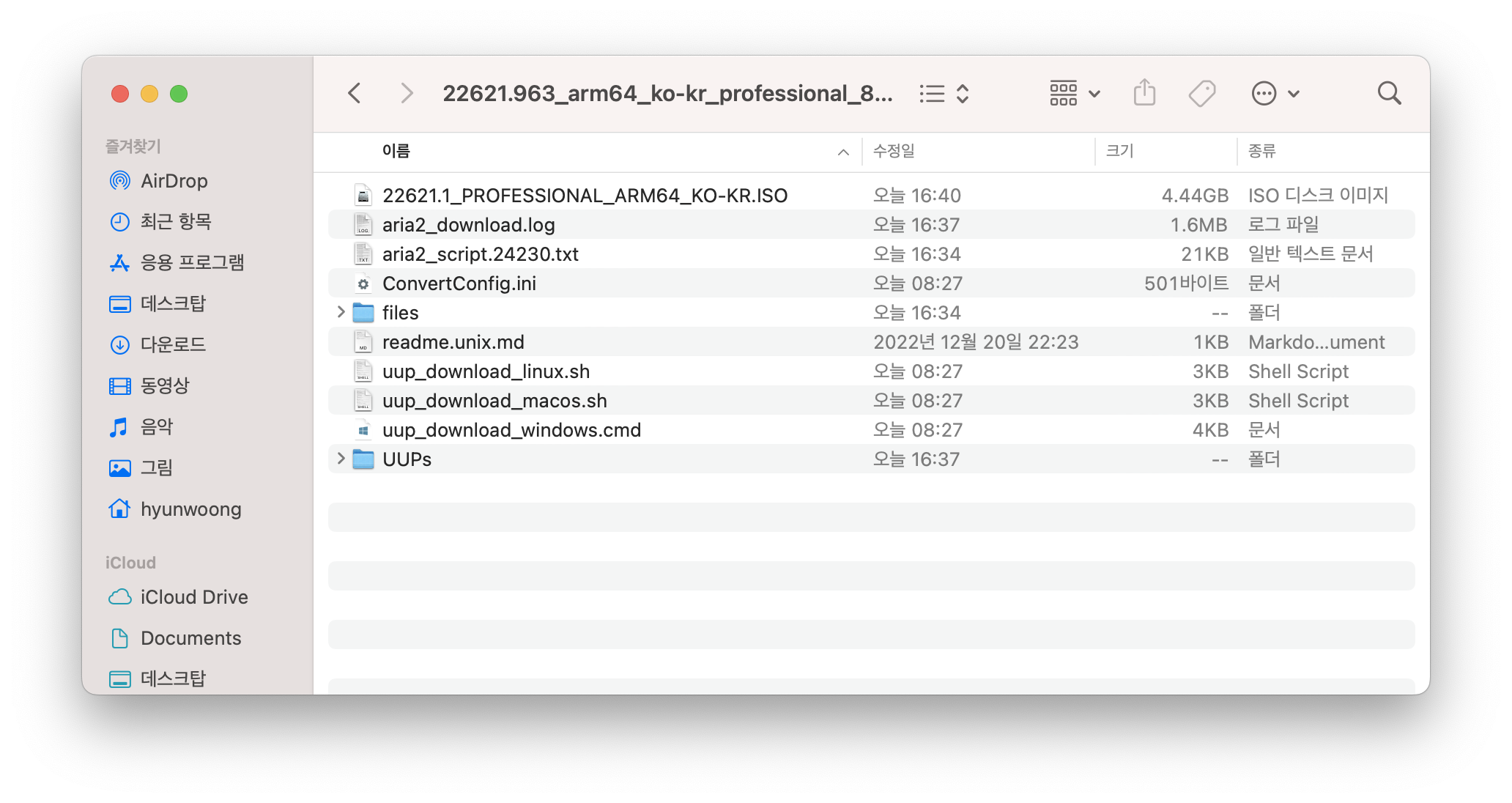Screen dimensions: 1512x803
Task: Expand the files folder disclosure arrow
Action: point(341,312)
